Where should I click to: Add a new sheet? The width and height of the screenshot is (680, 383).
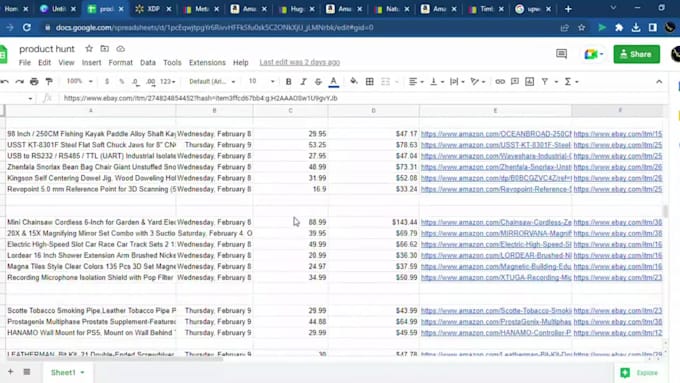pos(10,372)
